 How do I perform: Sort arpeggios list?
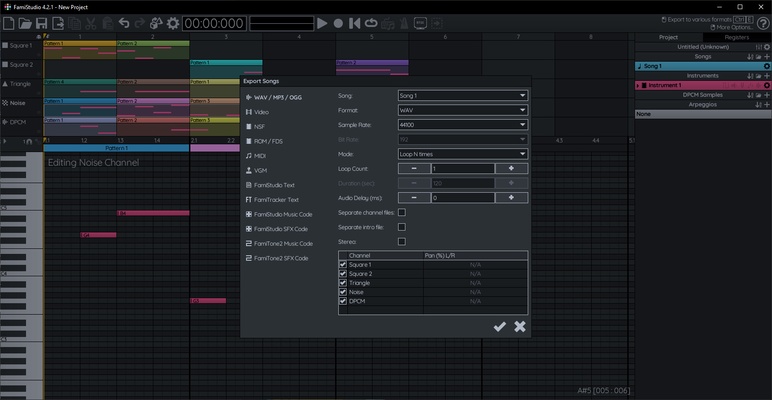(x=759, y=104)
